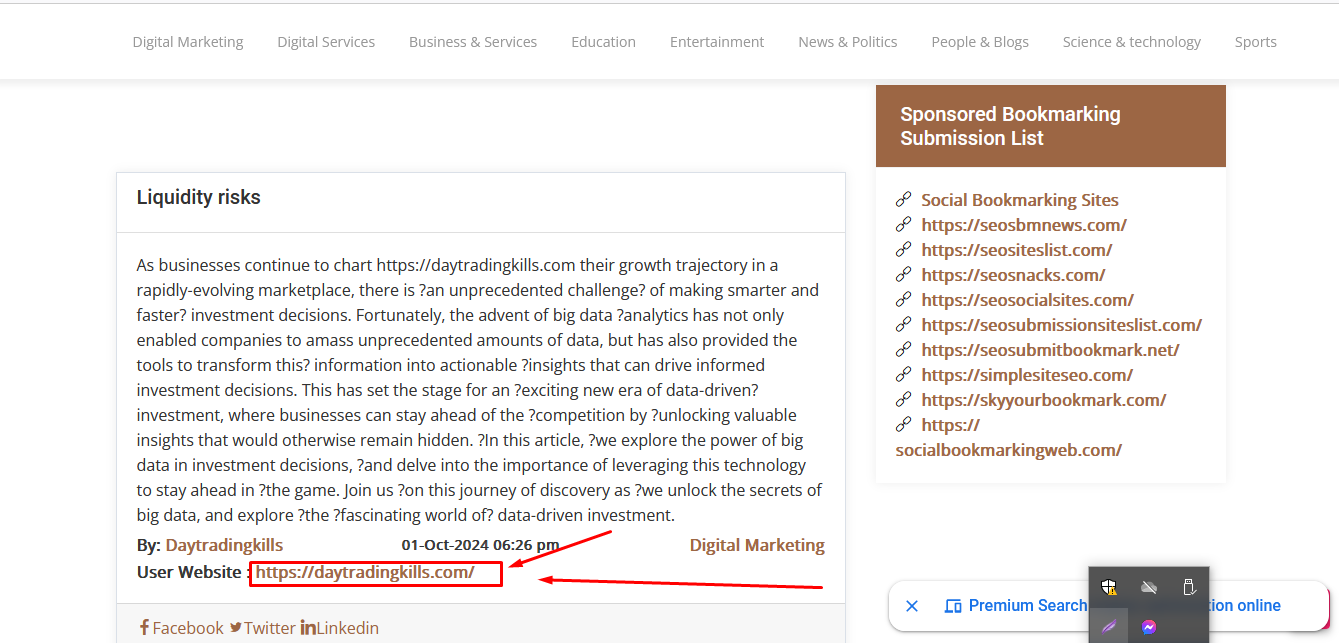Close the Premium Search ad banner
The height and width of the screenshot is (643, 1339).
click(x=912, y=606)
